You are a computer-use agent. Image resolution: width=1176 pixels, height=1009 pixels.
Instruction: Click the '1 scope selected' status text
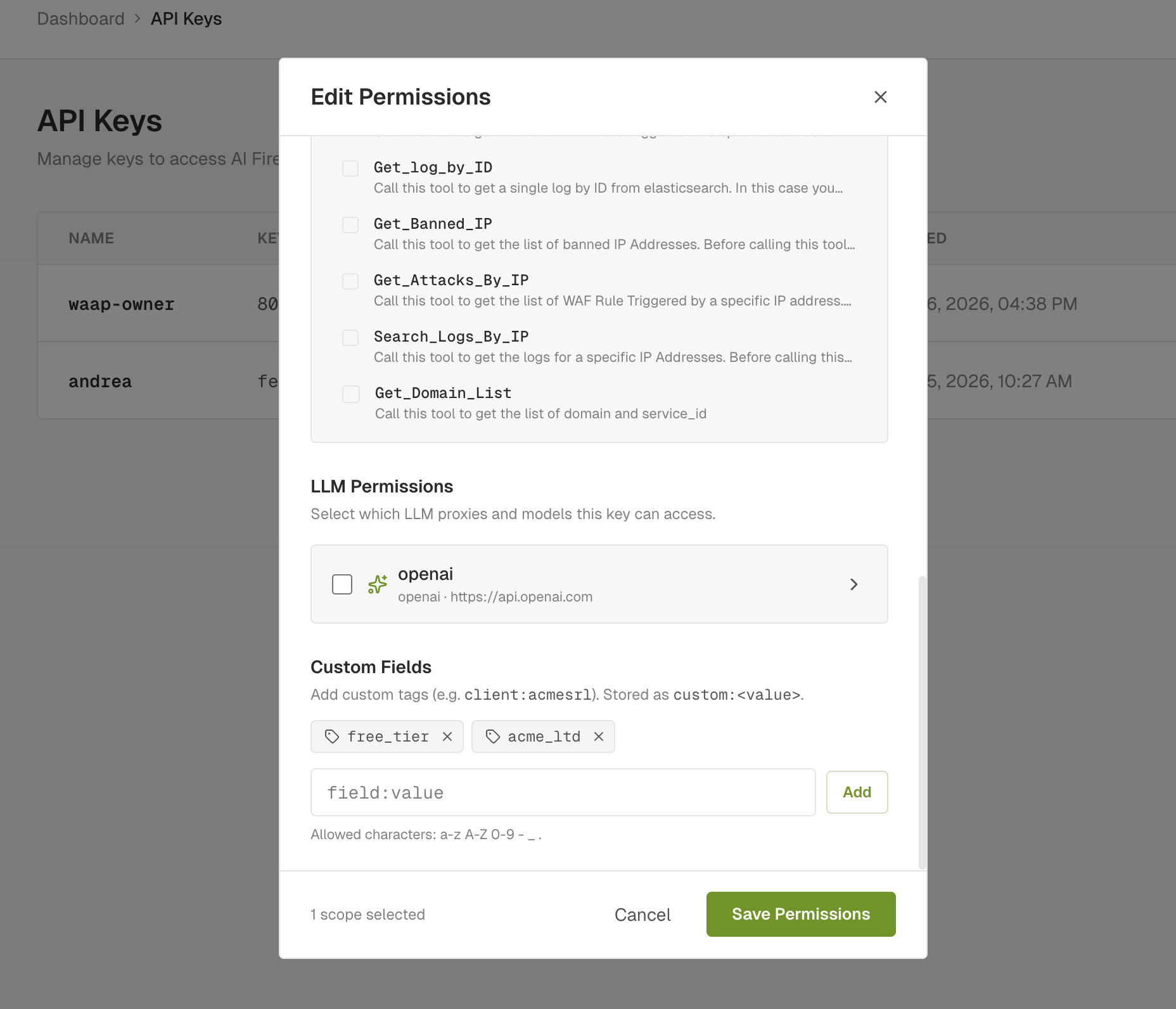pos(367,915)
